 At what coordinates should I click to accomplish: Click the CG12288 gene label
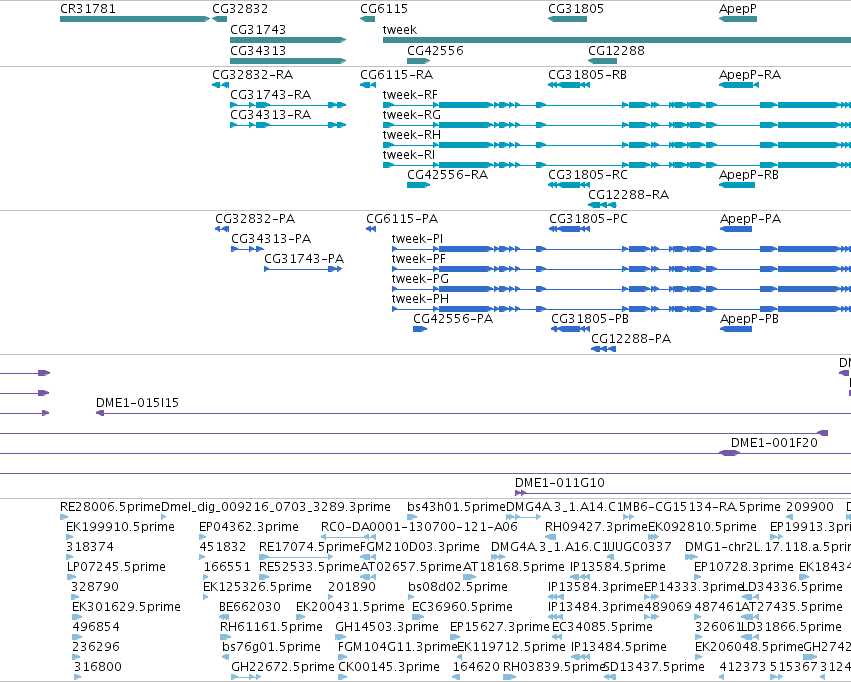617,50
